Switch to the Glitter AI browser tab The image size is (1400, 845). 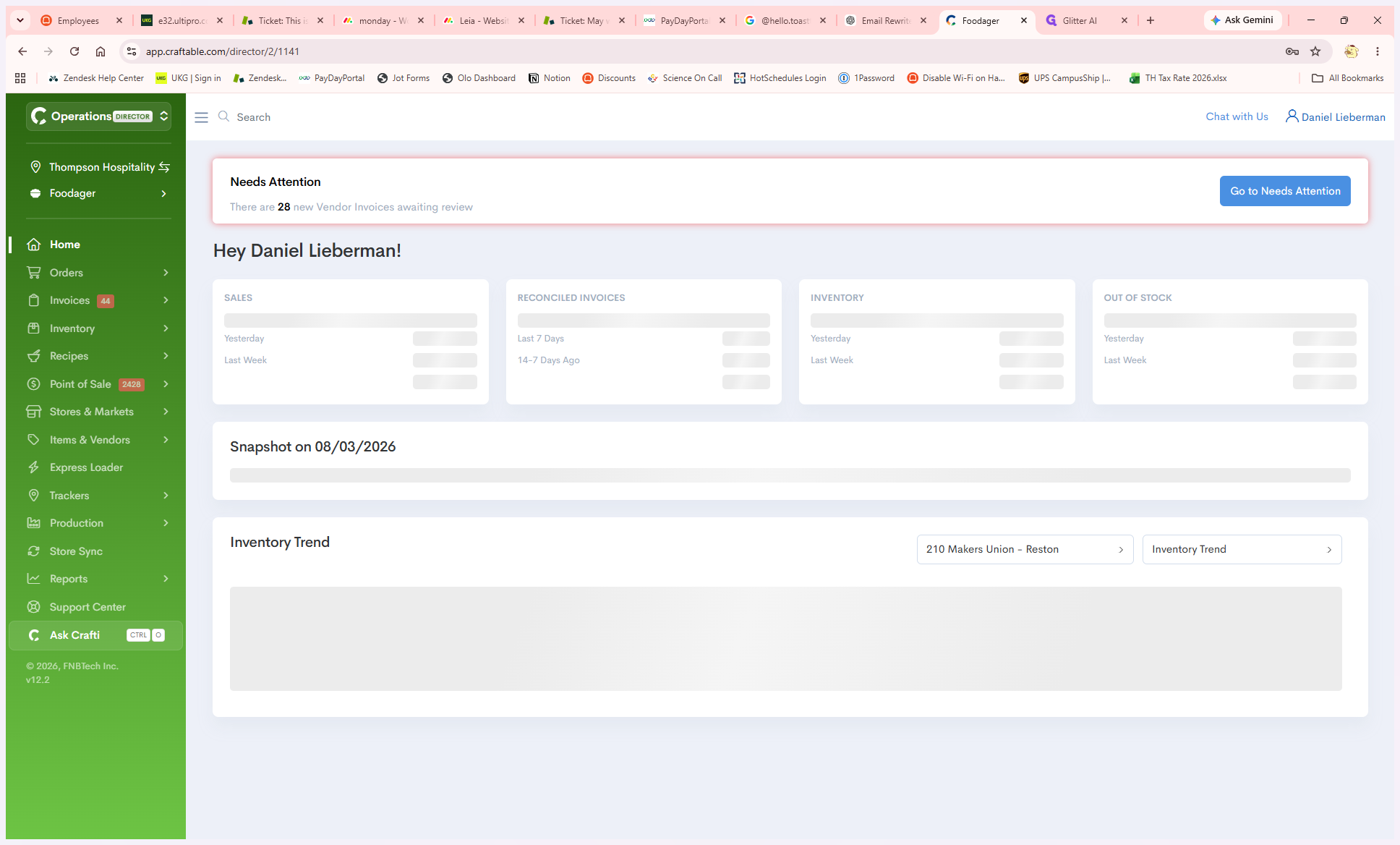(x=1086, y=20)
